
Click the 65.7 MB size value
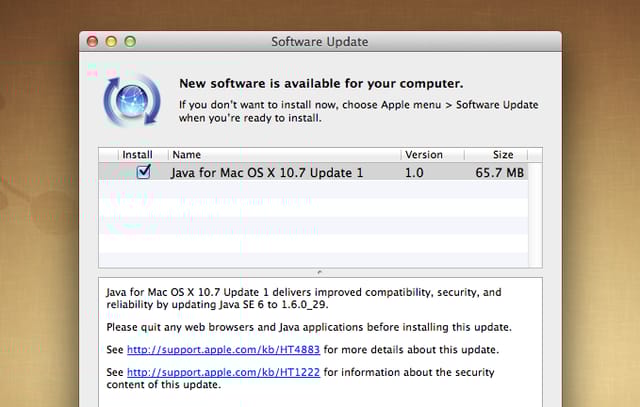(500, 173)
